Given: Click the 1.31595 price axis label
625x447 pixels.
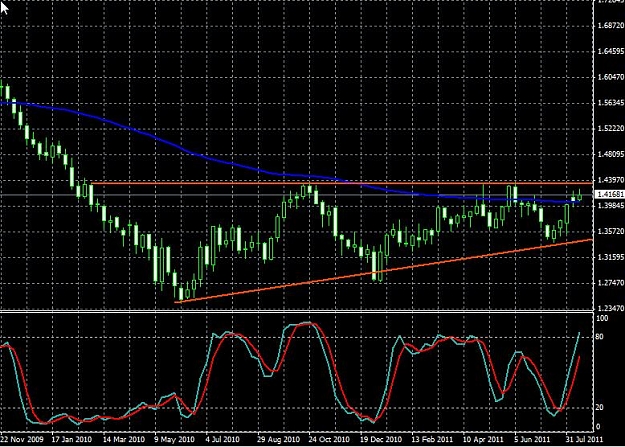Looking at the screenshot, I should [611, 257].
